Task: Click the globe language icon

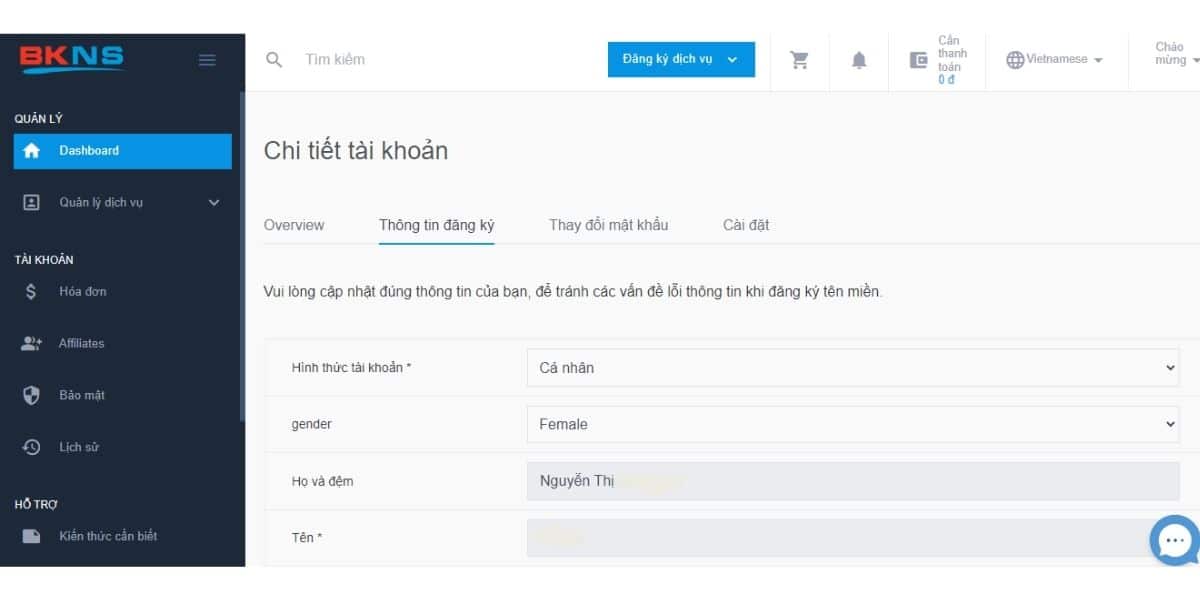Action: pyautogui.click(x=1015, y=60)
